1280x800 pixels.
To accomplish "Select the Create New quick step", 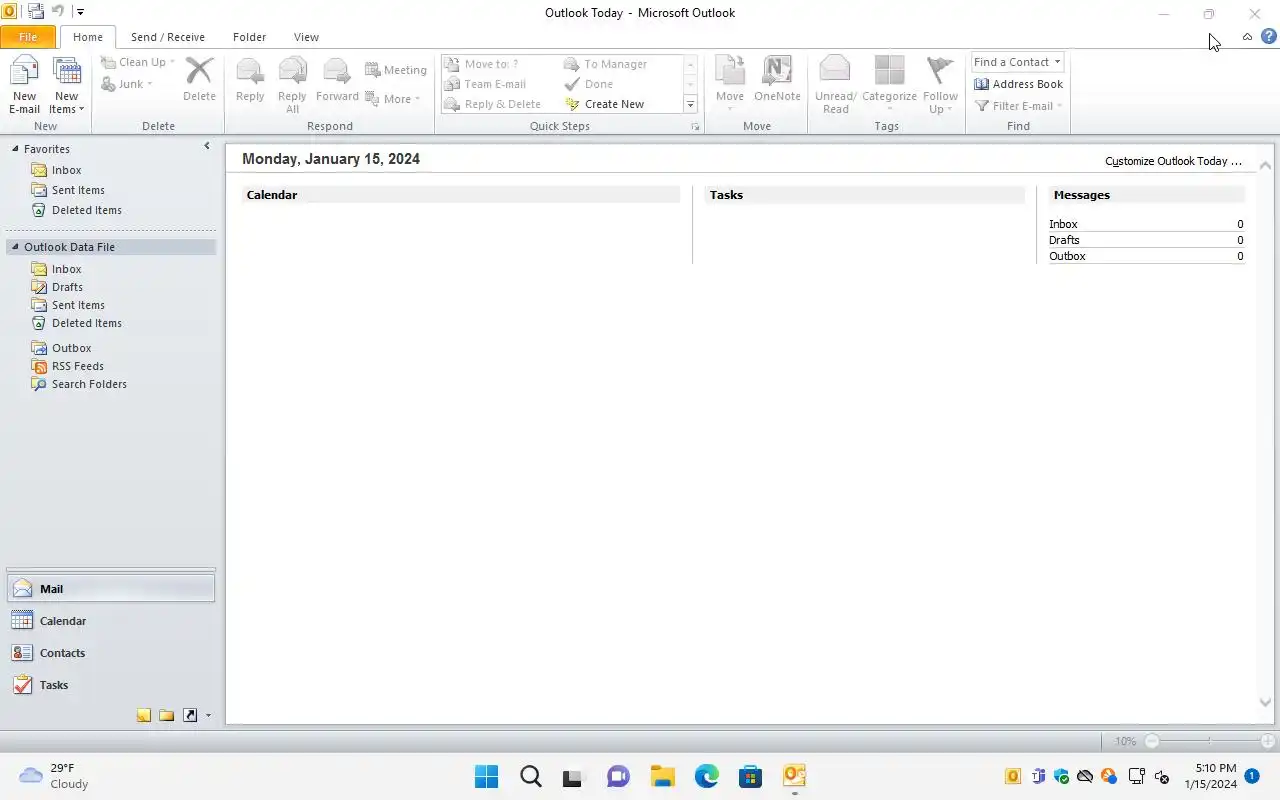I will coord(605,104).
